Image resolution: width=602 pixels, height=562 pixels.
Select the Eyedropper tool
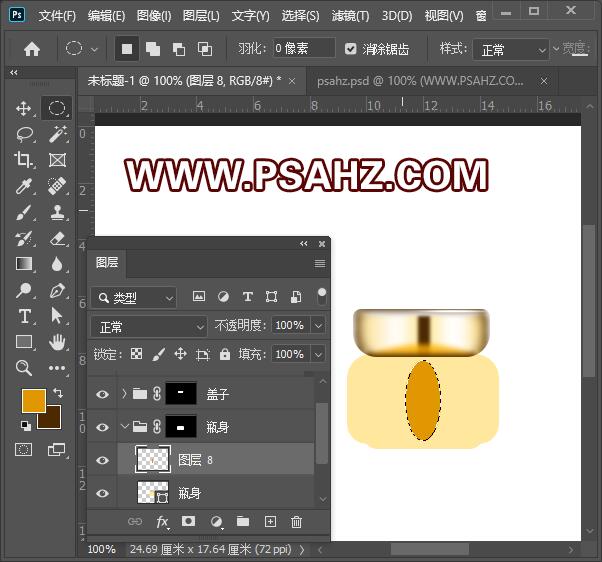[24, 186]
